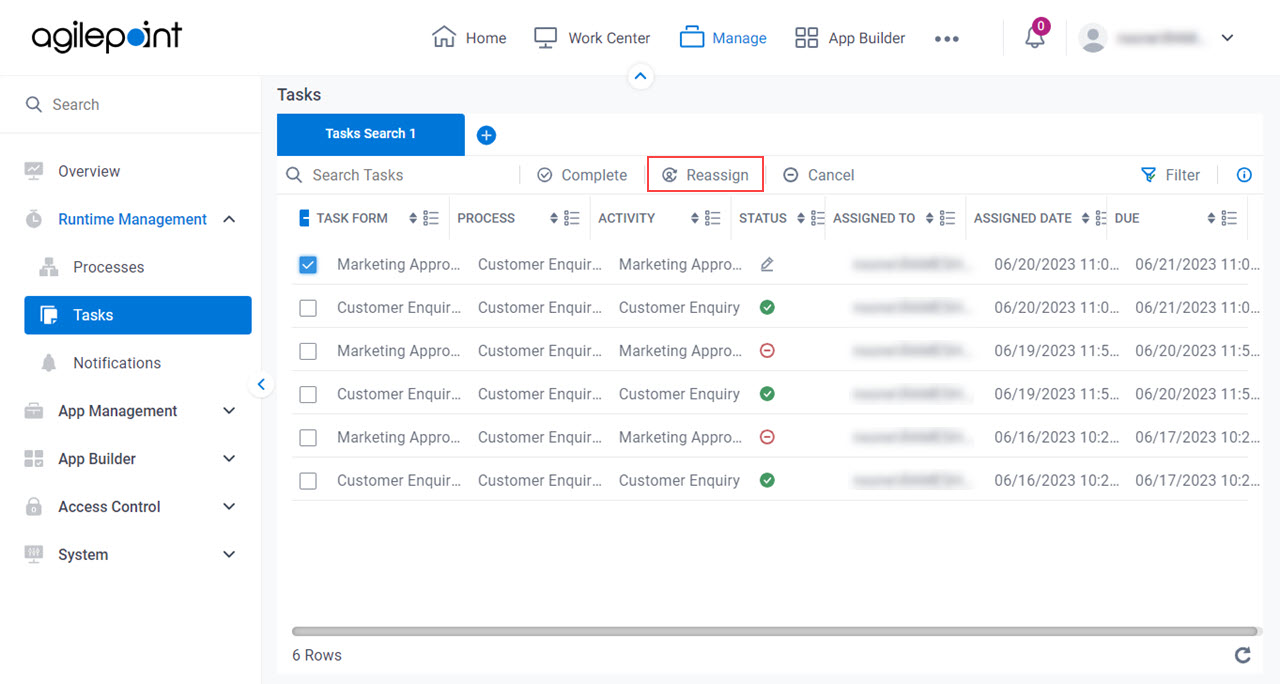Sort by Activity column
This screenshot has width=1280, height=684.
[x=695, y=218]
